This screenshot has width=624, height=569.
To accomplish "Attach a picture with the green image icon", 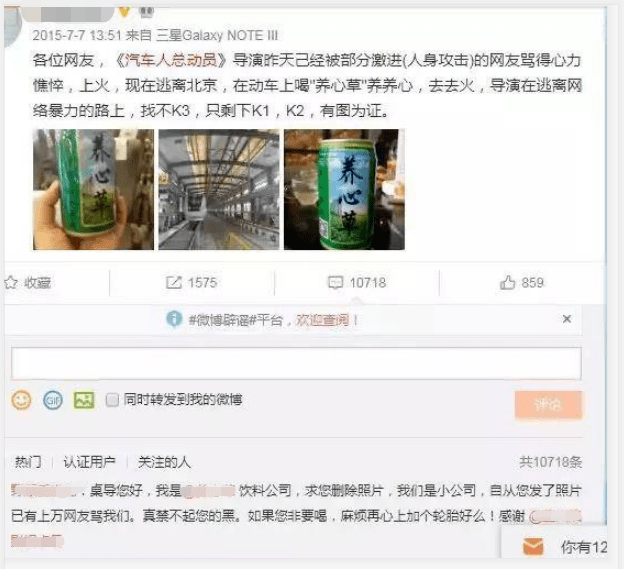I will click(84, 400).
